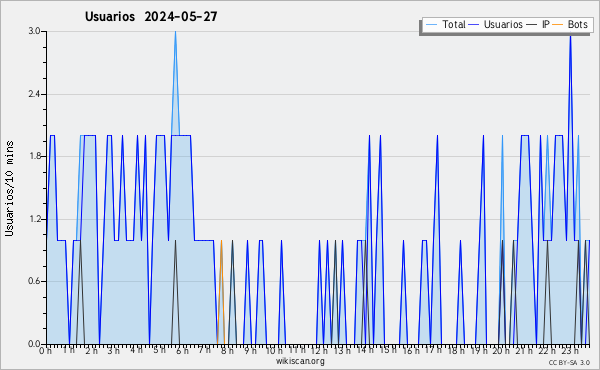
Task: Click the '8 h' x-axis label
Action: (227, 351)
